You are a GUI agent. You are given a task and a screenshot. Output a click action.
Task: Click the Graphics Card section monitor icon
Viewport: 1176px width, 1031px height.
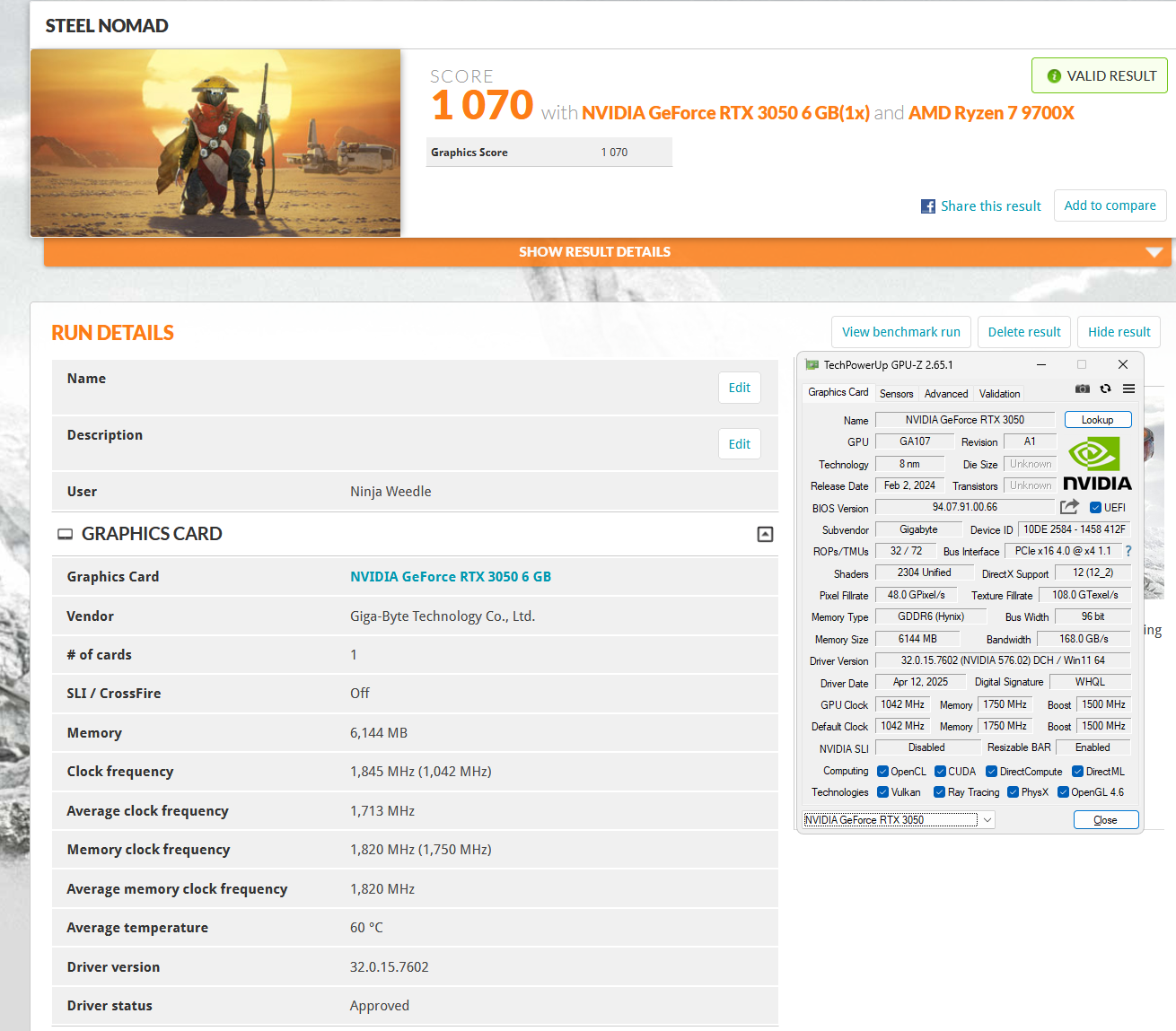click(65, 534)
